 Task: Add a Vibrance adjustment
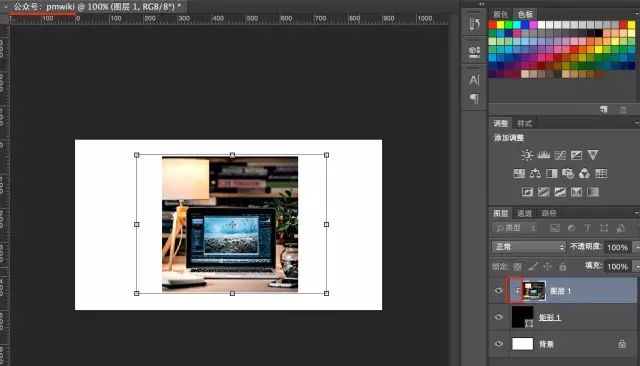593,155
